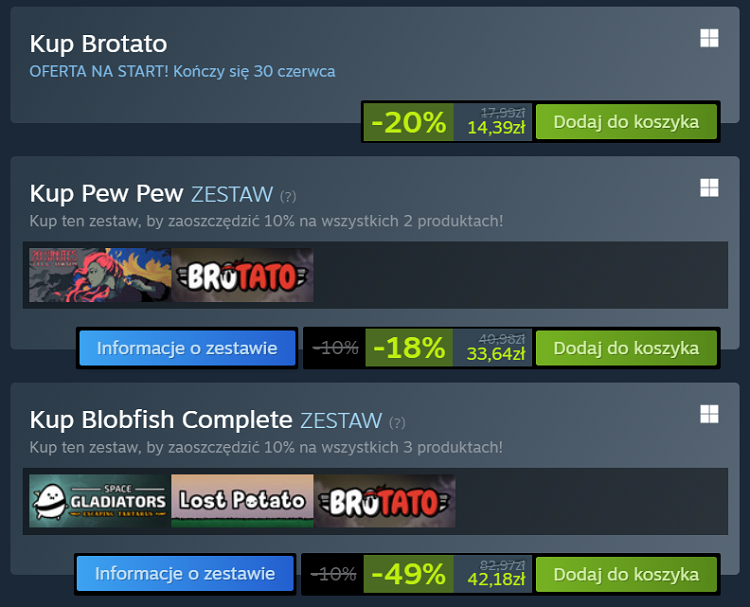The height and width of the screenshot is (607, 750).
Task: Click the (?) help icon next to Blobfish Complete ZESTAW
Action: [397, 422]
